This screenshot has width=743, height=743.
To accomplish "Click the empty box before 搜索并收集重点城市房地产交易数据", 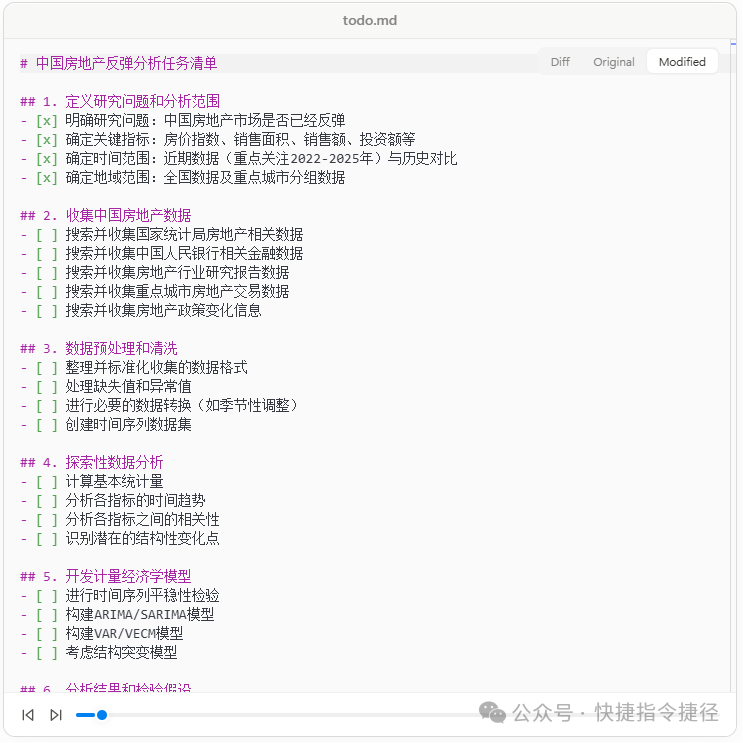I will tap(46, 291).
